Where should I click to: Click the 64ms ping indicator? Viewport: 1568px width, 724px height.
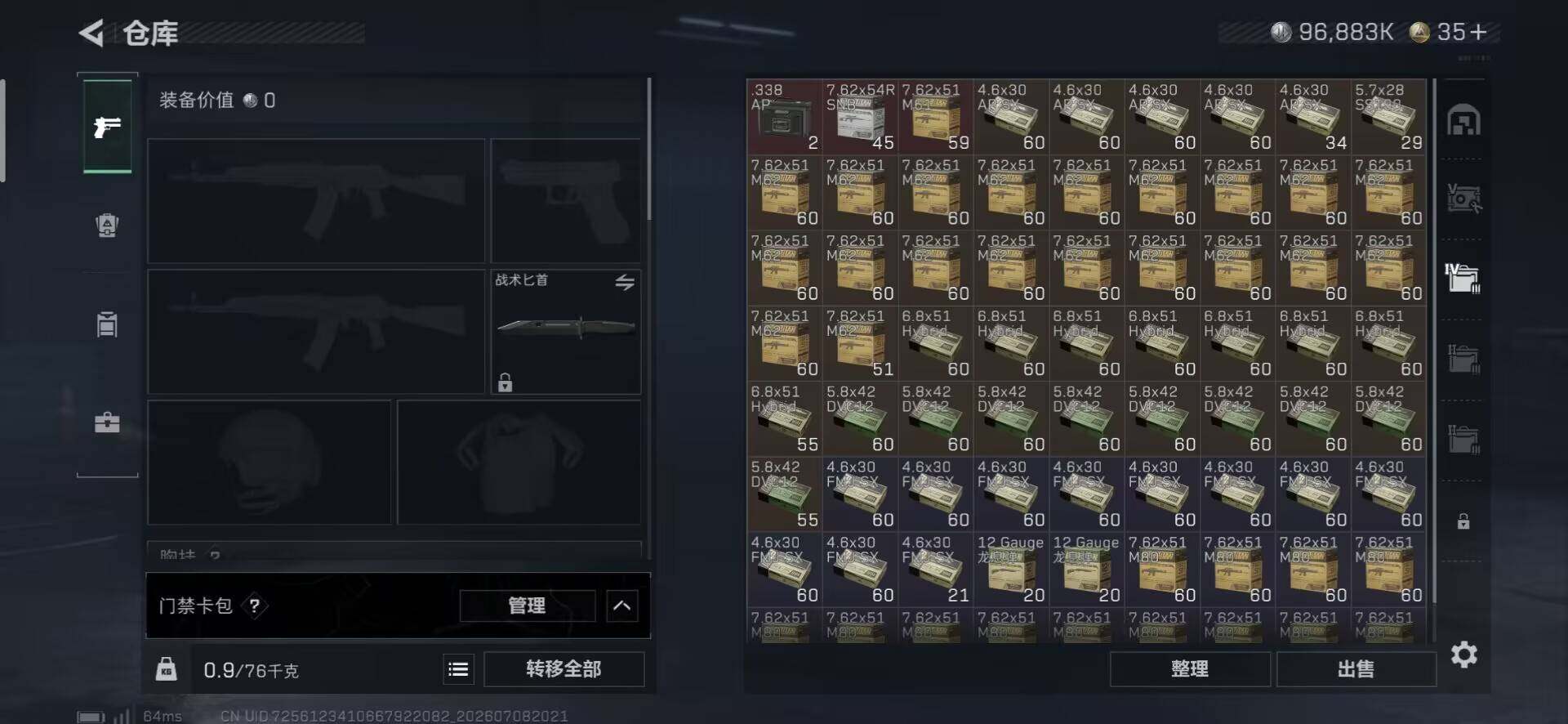tap(163, 716)
